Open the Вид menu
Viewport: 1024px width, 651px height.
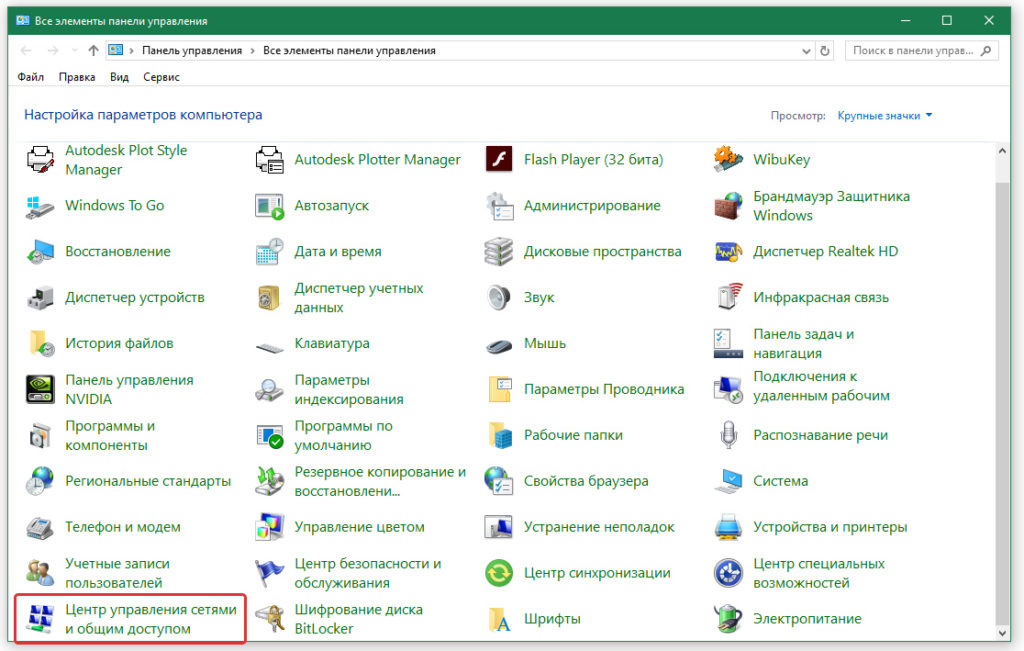coord(119,77)
